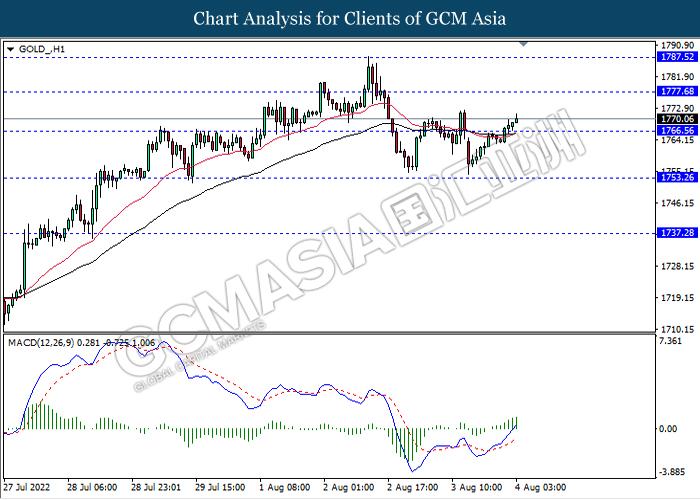This screenshot has width=700, height=500.
Task: Click the 28 Jul 06:00 time label
Action: [92, 487]
